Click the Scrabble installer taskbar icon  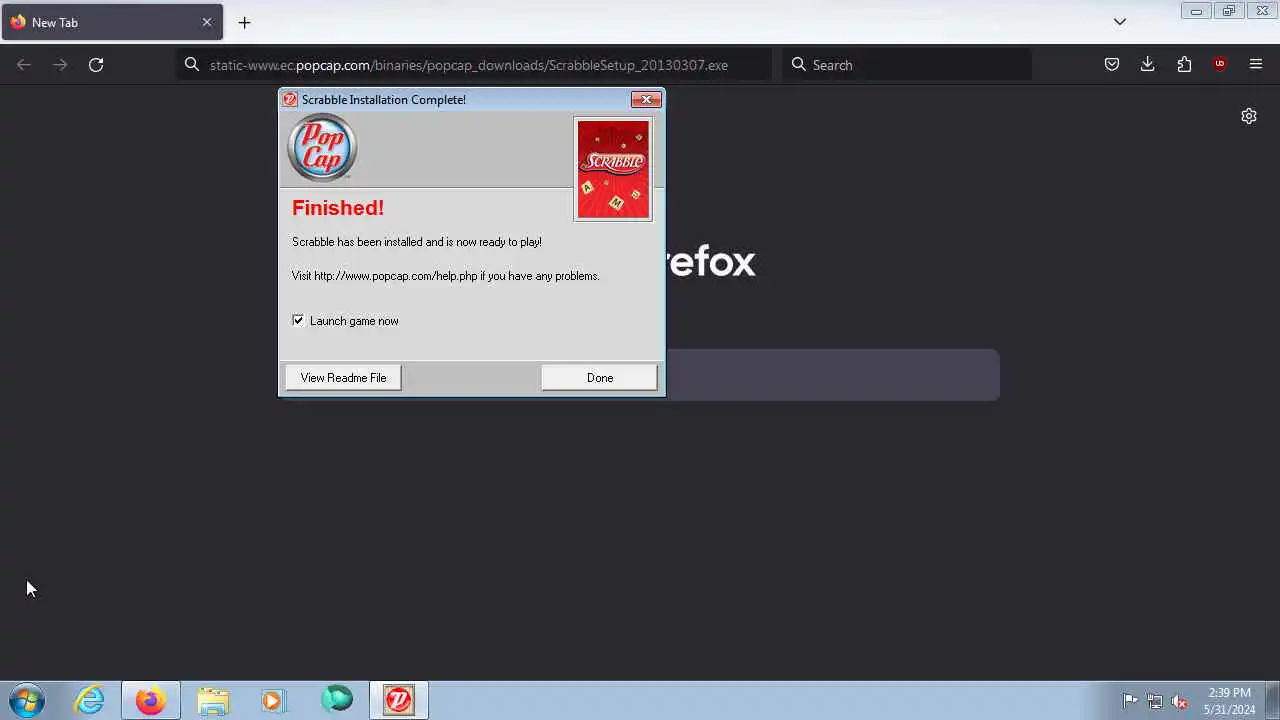(399, 701)
